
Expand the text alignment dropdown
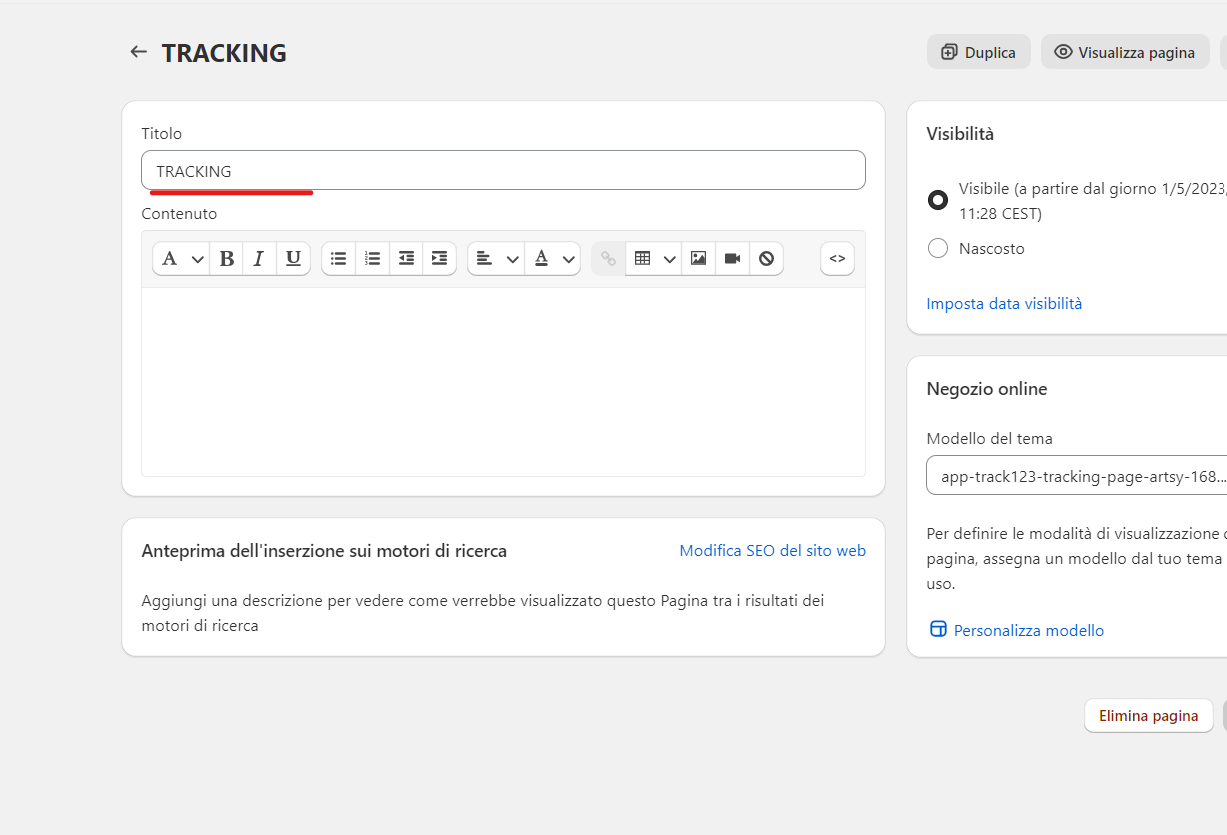(497, 258)
